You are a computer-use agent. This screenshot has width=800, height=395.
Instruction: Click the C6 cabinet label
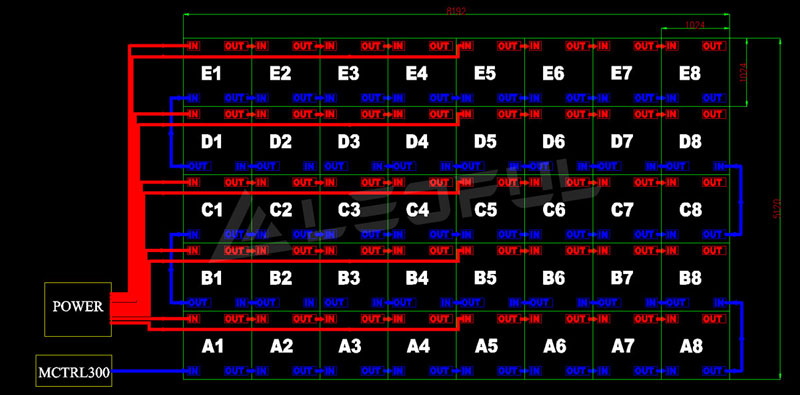[554, 210]
